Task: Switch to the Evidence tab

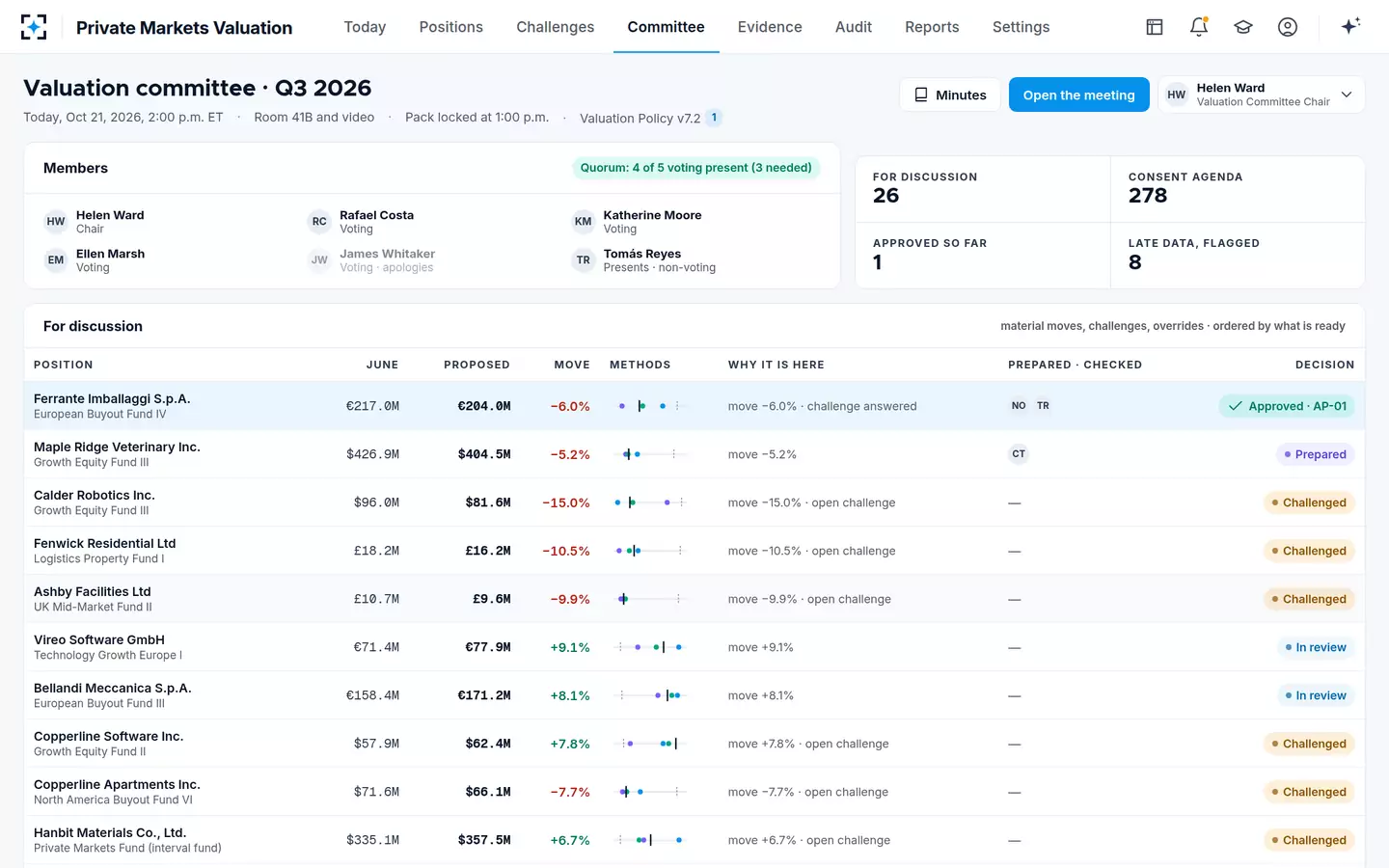Action: [770, 27]
